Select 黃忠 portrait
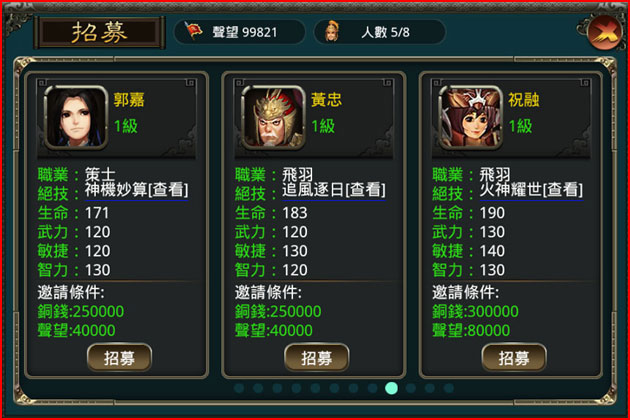Viewport: 630px width, 420px height. (273, 117)
